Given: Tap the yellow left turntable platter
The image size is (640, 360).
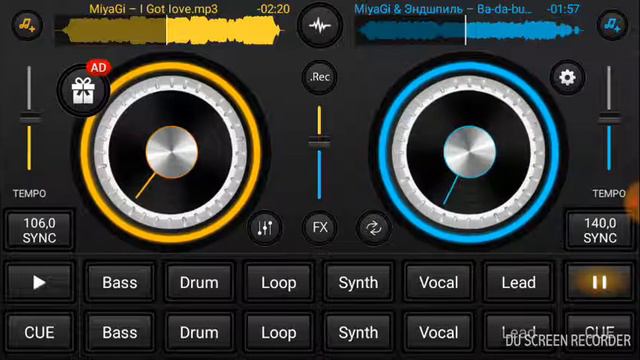Looking at the screenshot, I should (171, 152).
